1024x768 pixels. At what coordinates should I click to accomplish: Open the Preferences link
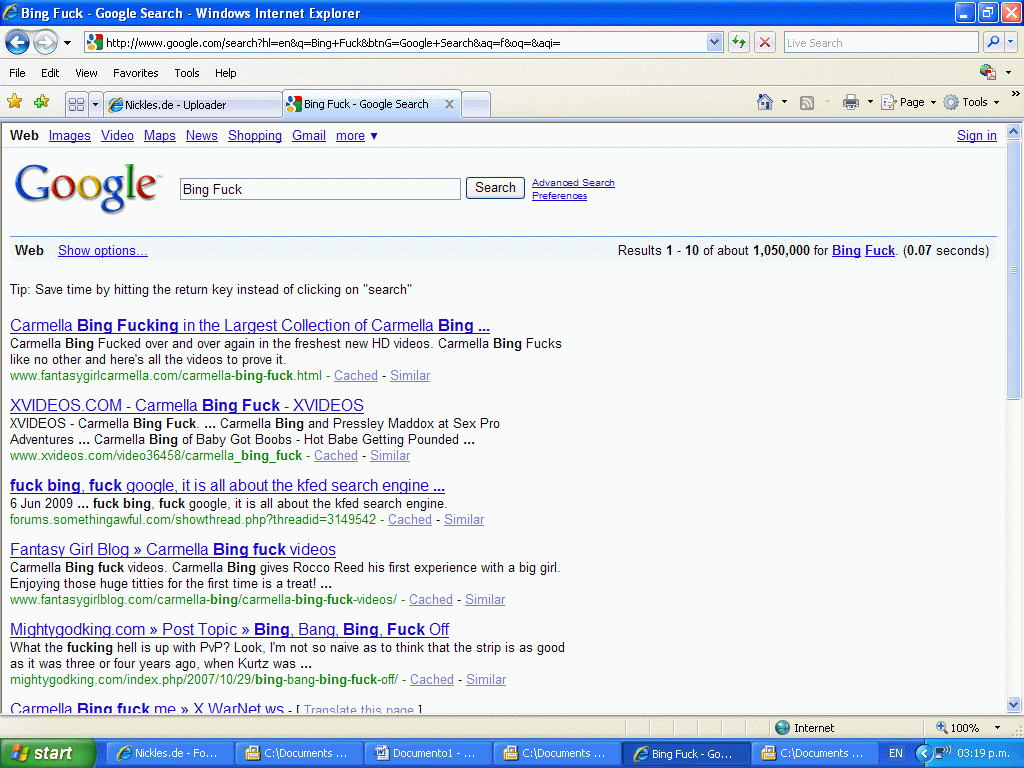[559, 196]
